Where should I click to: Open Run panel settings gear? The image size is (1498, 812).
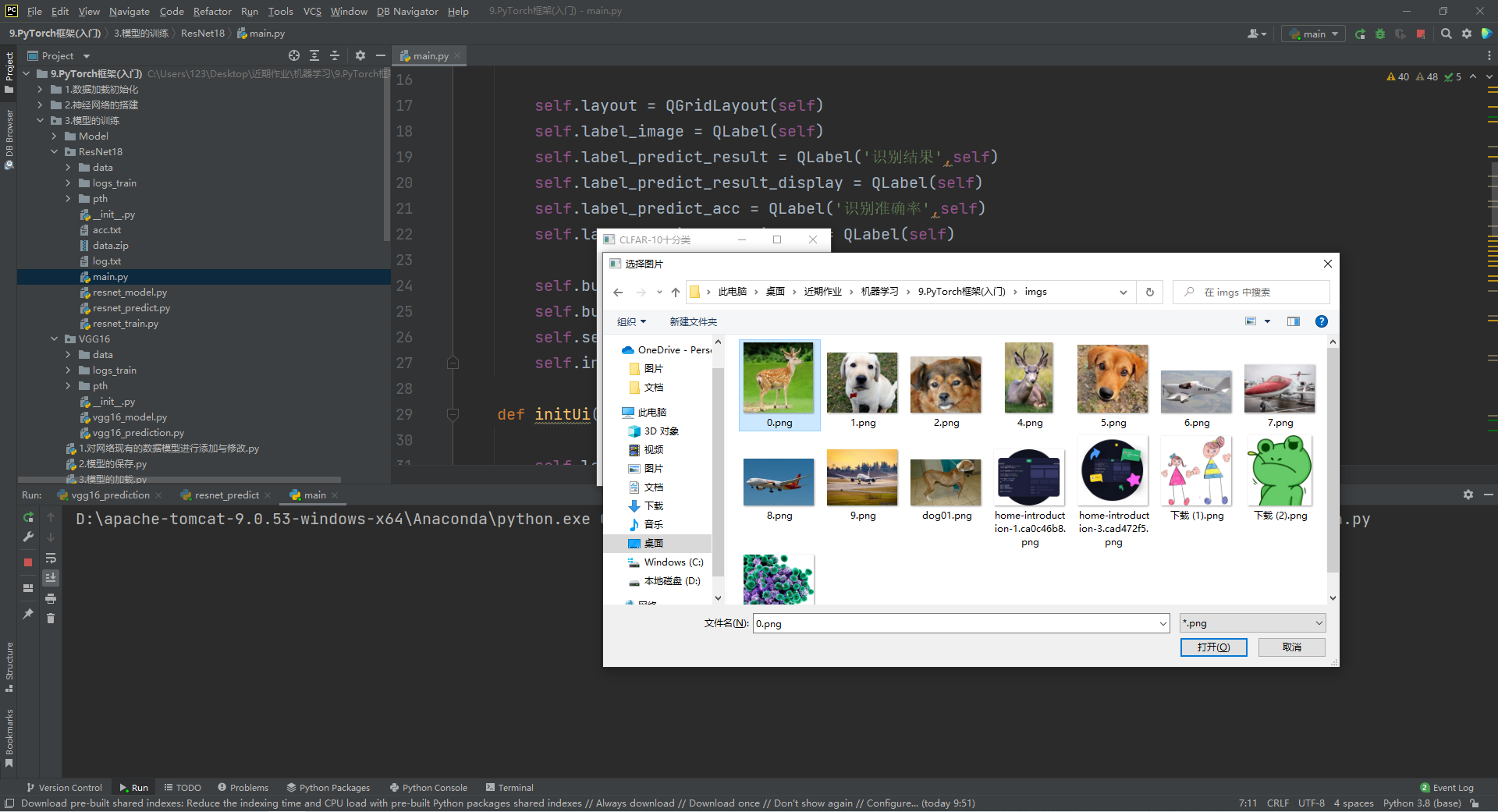(x=1468, y=495)
